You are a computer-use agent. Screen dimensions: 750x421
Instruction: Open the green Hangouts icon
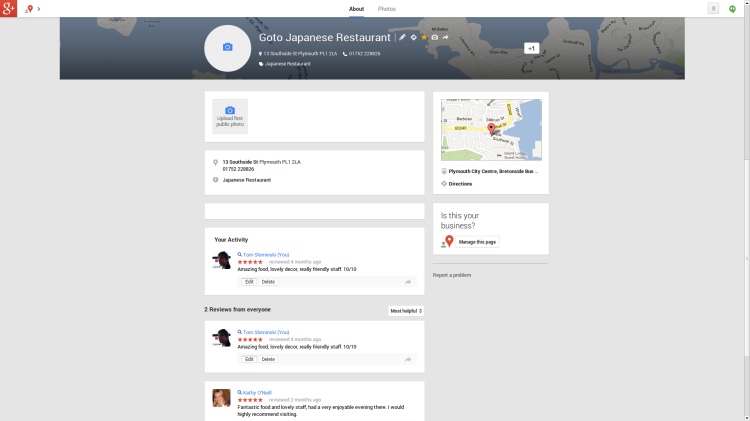tap(732, 9)
